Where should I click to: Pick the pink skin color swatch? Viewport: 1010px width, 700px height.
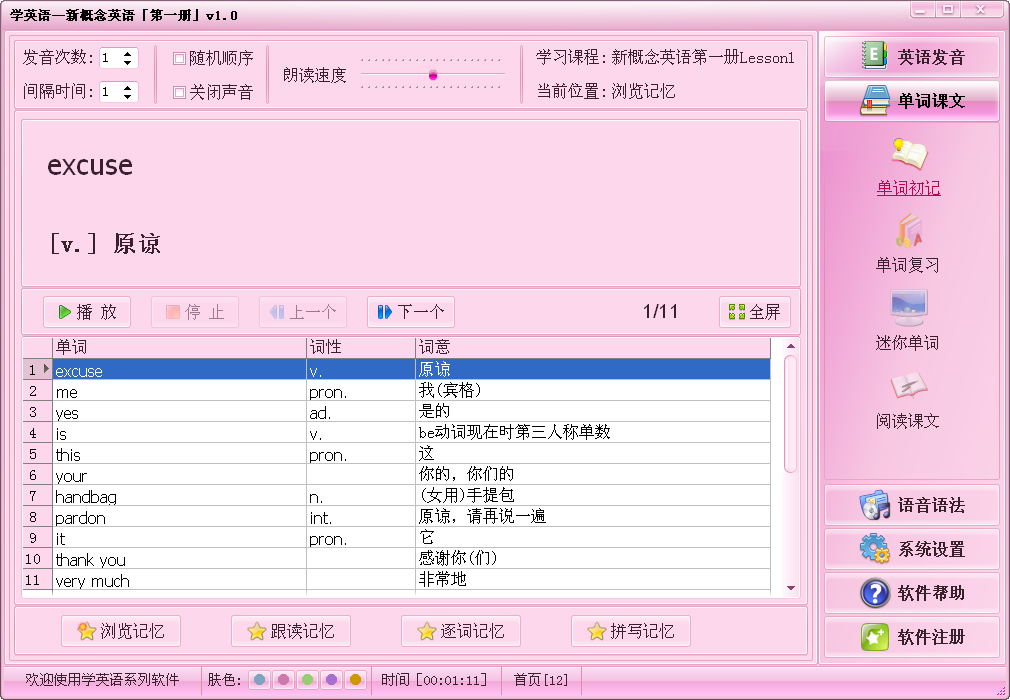point(283,679)
